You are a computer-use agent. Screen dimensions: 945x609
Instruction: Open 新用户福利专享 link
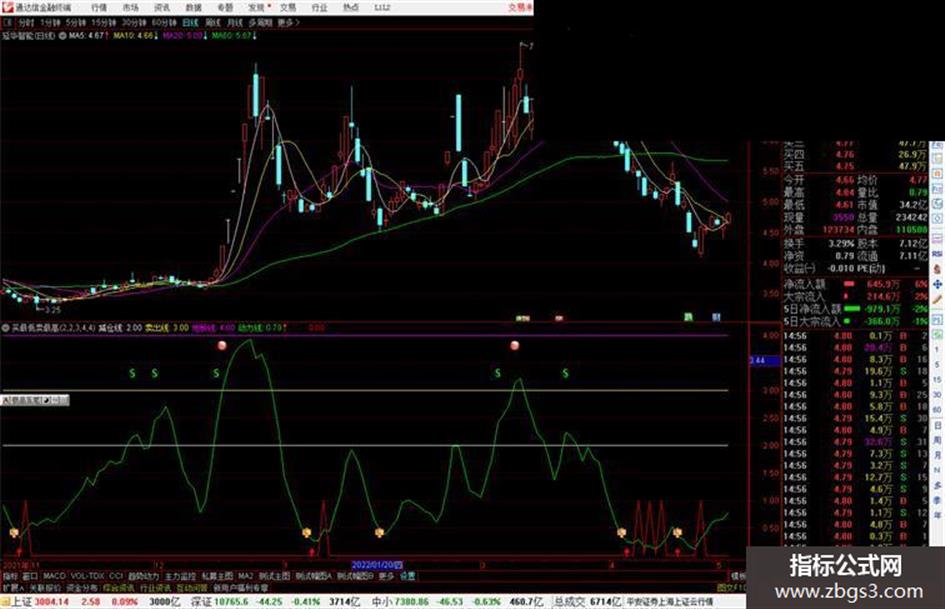pyautogui.click(x=240, y=587)
